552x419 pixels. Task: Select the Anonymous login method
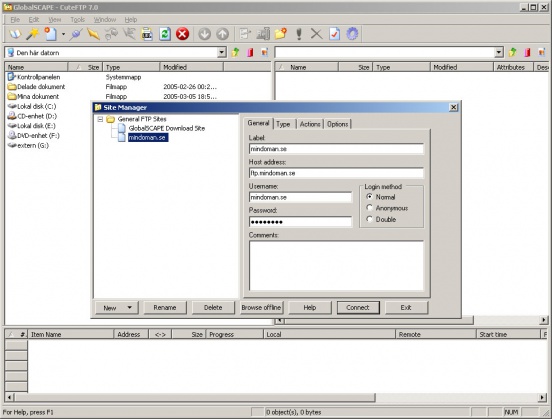(369, 208)
